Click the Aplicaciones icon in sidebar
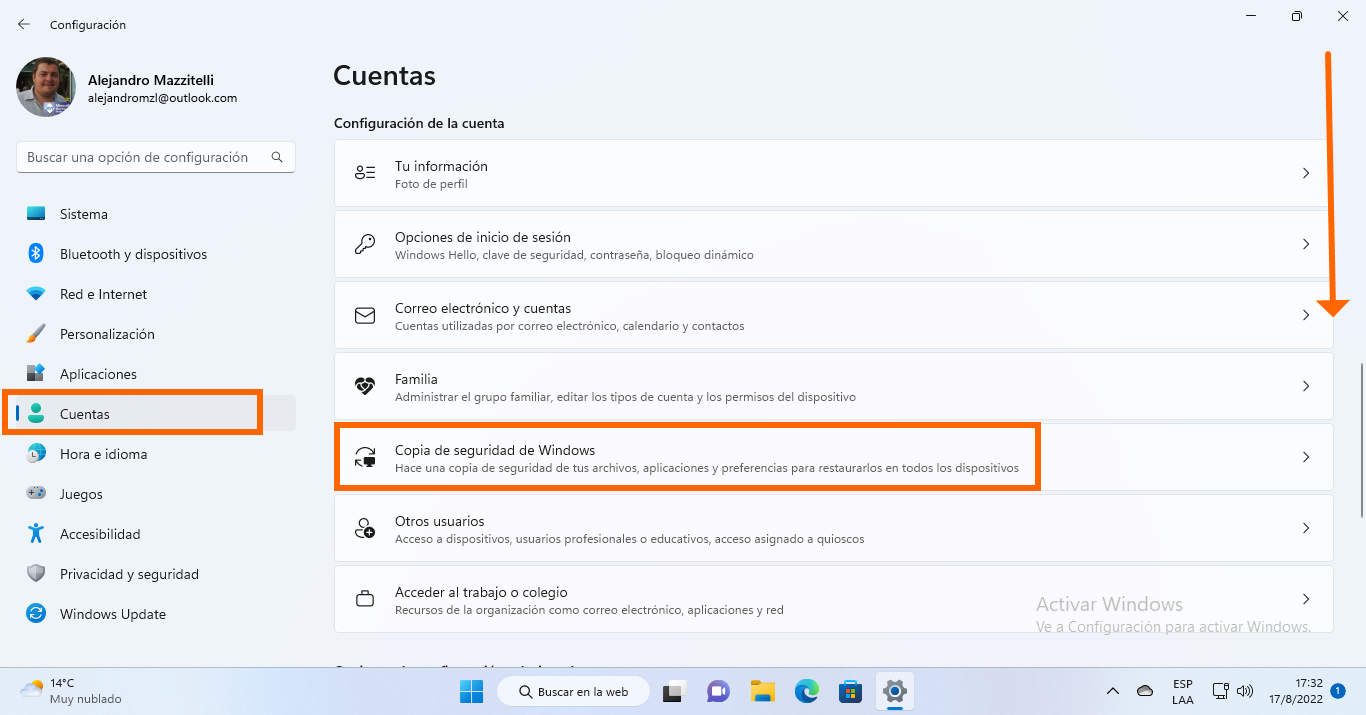The height and width of the screenshot is (715, 1366). coord(36,374)
